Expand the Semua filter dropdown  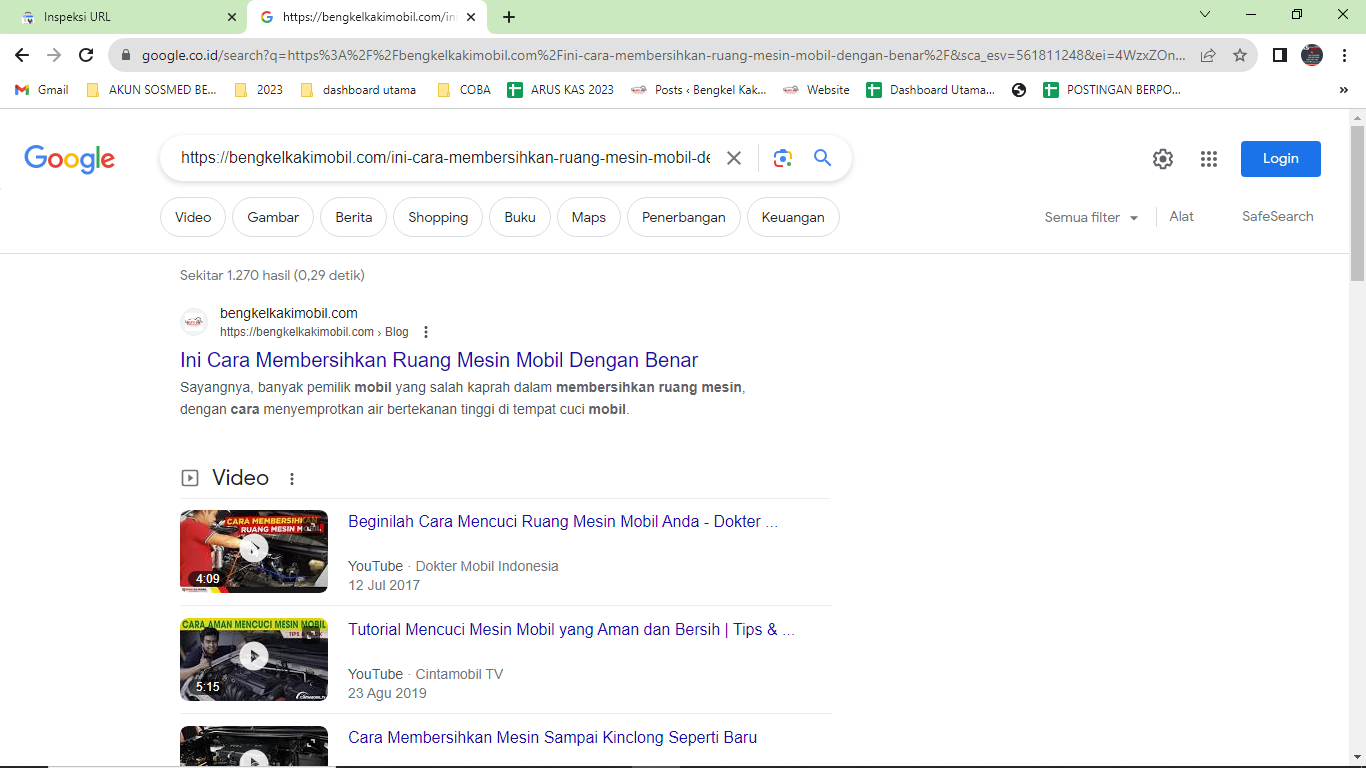1092,217
